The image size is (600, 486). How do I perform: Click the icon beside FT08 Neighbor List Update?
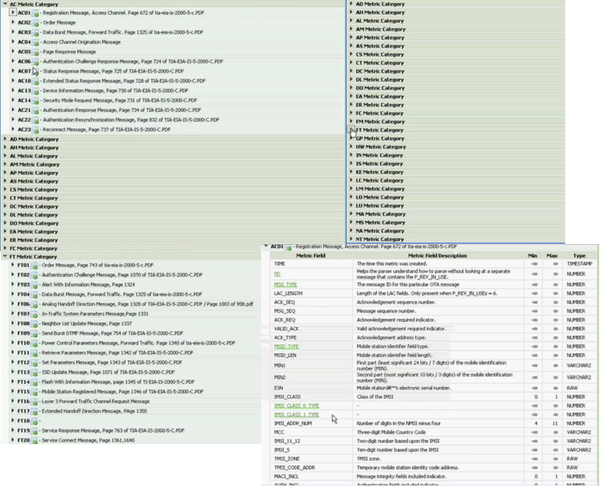point(34,324)
